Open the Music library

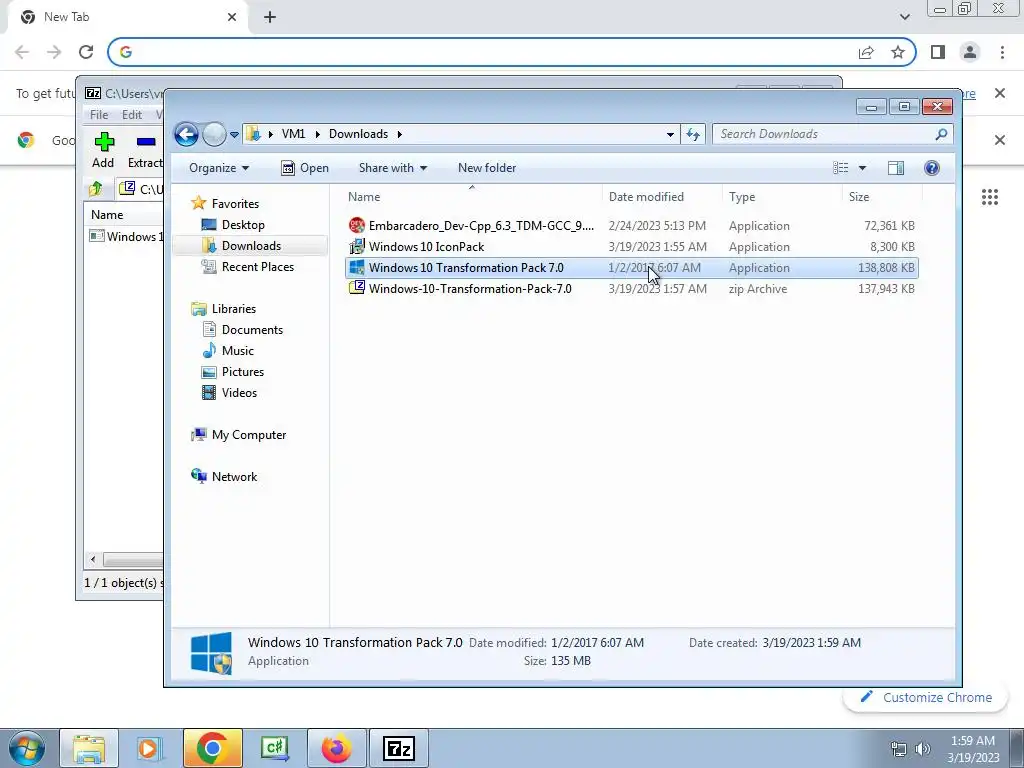coord(237,351)
